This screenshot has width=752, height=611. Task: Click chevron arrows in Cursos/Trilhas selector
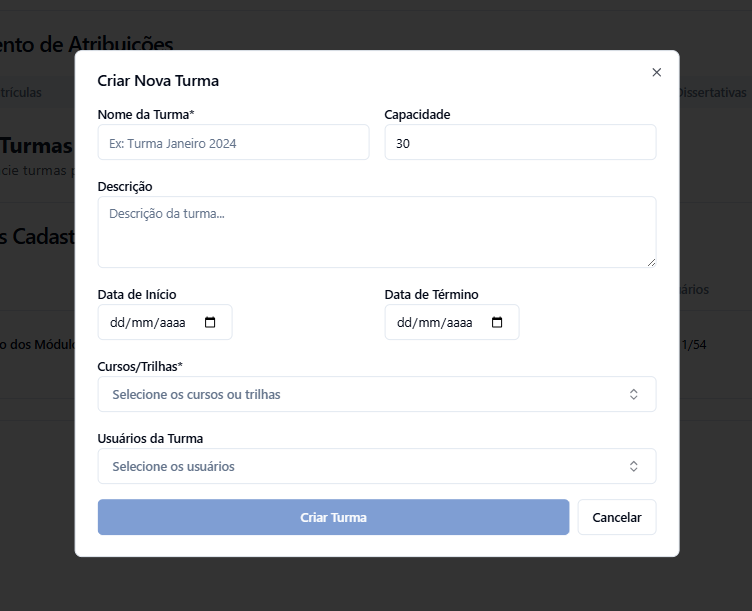click(x=633, y=394)
